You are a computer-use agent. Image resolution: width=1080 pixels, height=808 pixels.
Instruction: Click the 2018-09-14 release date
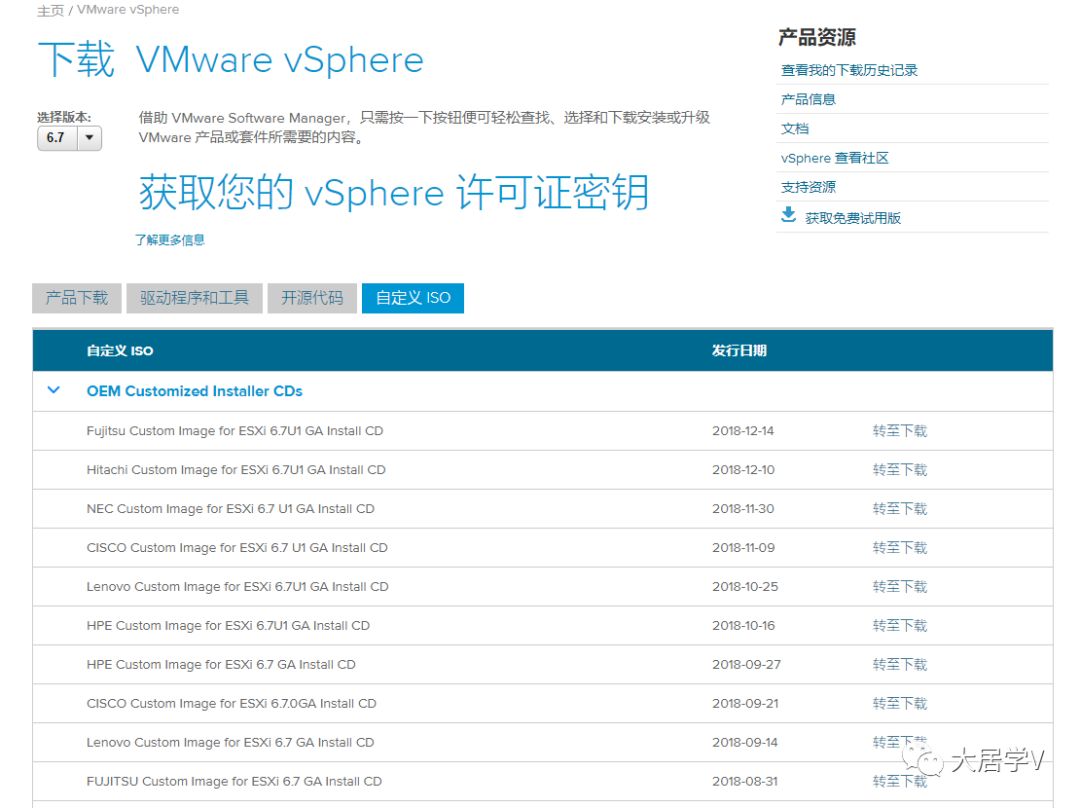point(744,743)
